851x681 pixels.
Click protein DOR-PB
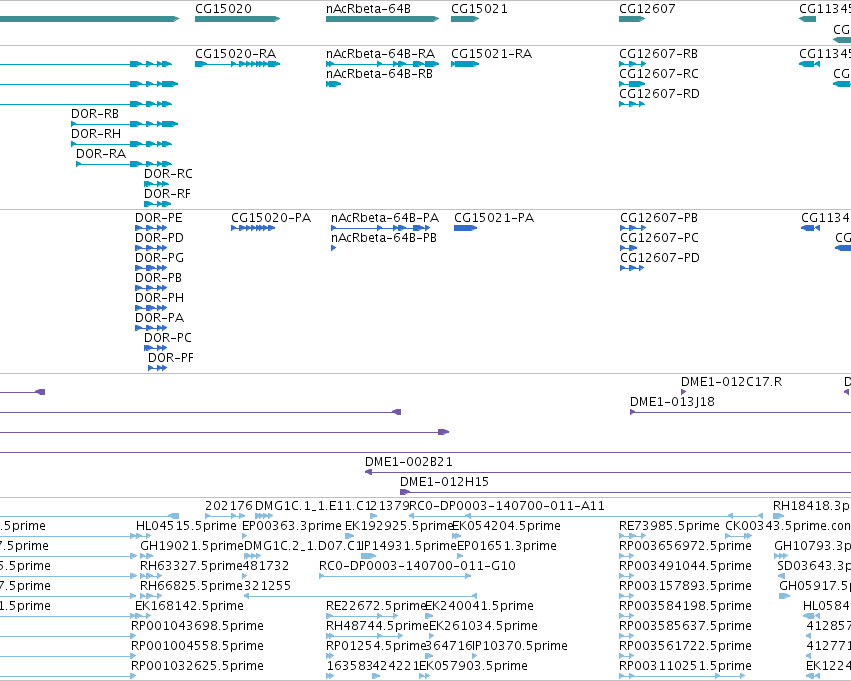158,278
